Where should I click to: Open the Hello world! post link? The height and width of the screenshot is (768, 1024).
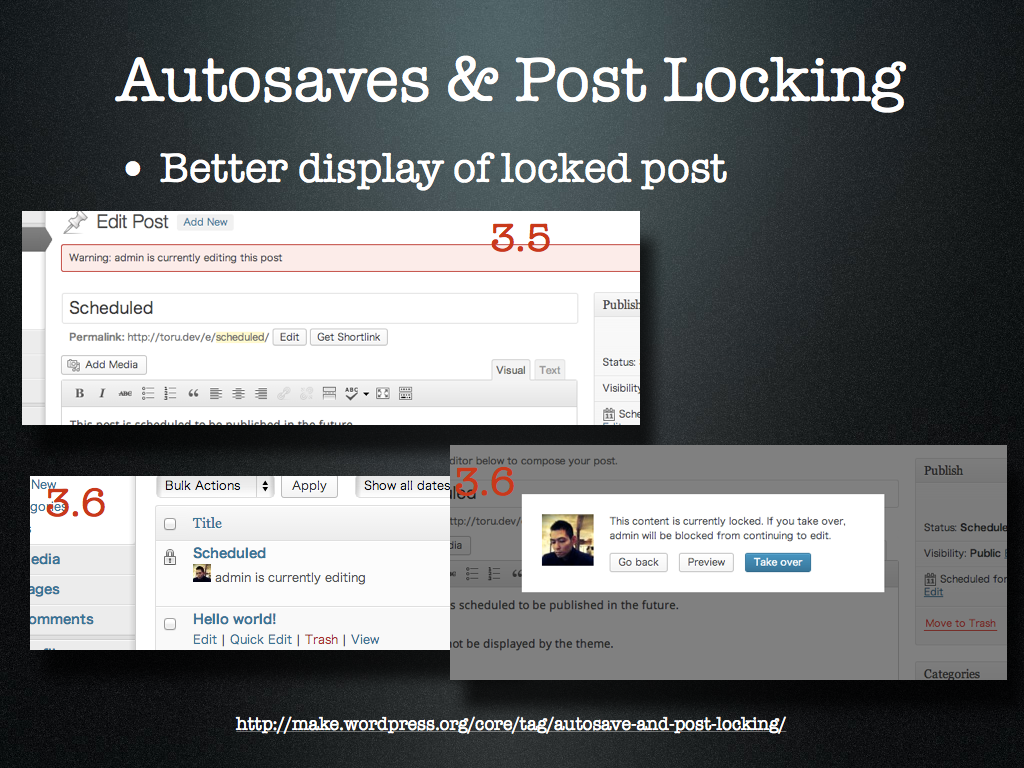click(234, 619)
